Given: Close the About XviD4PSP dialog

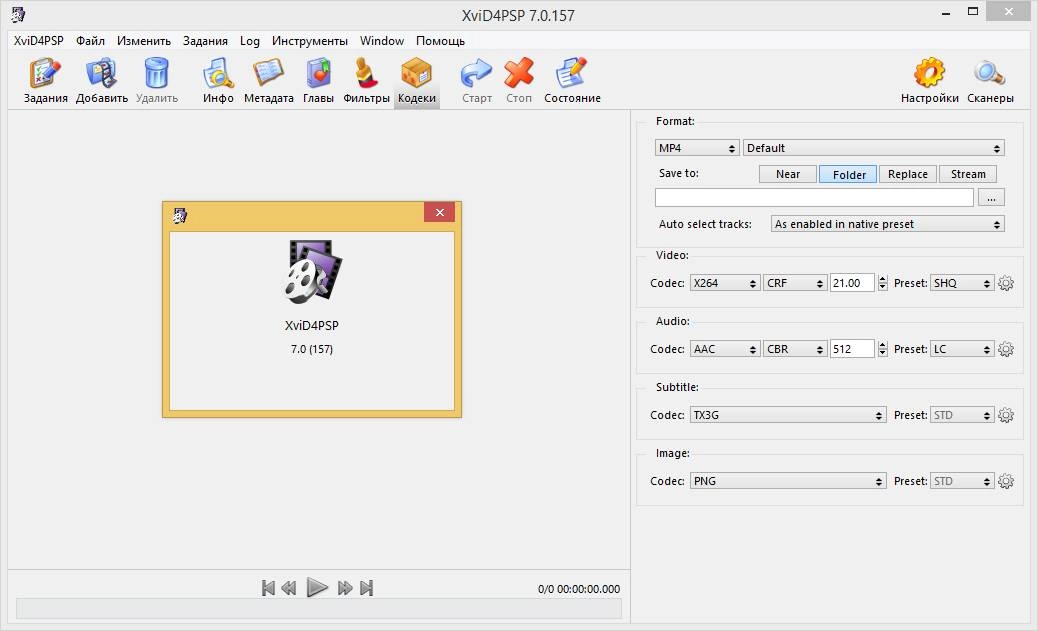Looking at the screenshot, I should [440, 213].
